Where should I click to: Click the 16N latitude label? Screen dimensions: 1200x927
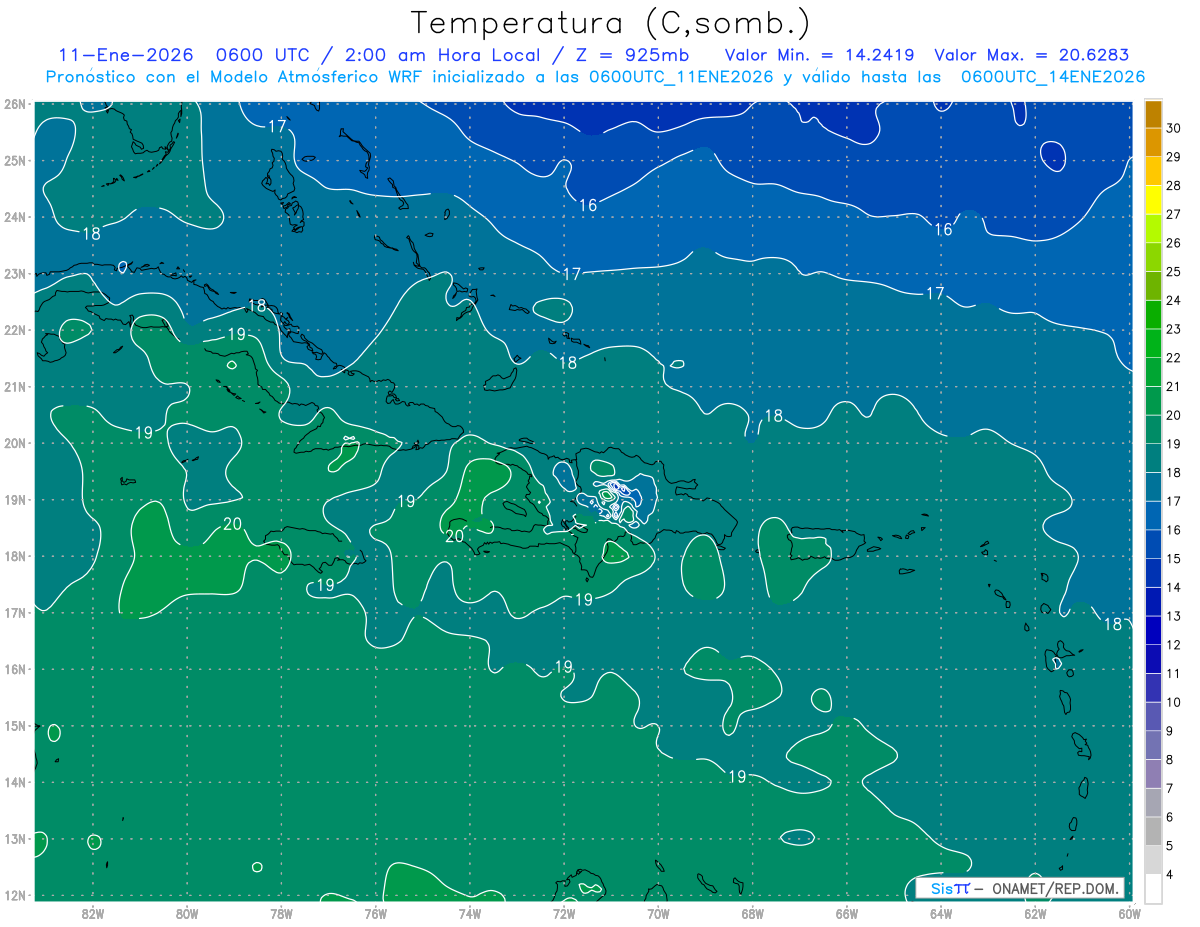point(15,669)
